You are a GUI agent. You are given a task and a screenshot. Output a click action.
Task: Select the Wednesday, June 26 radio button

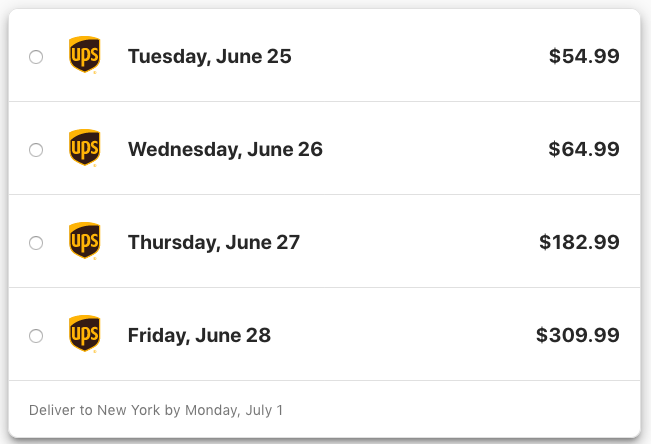[36, 150]
